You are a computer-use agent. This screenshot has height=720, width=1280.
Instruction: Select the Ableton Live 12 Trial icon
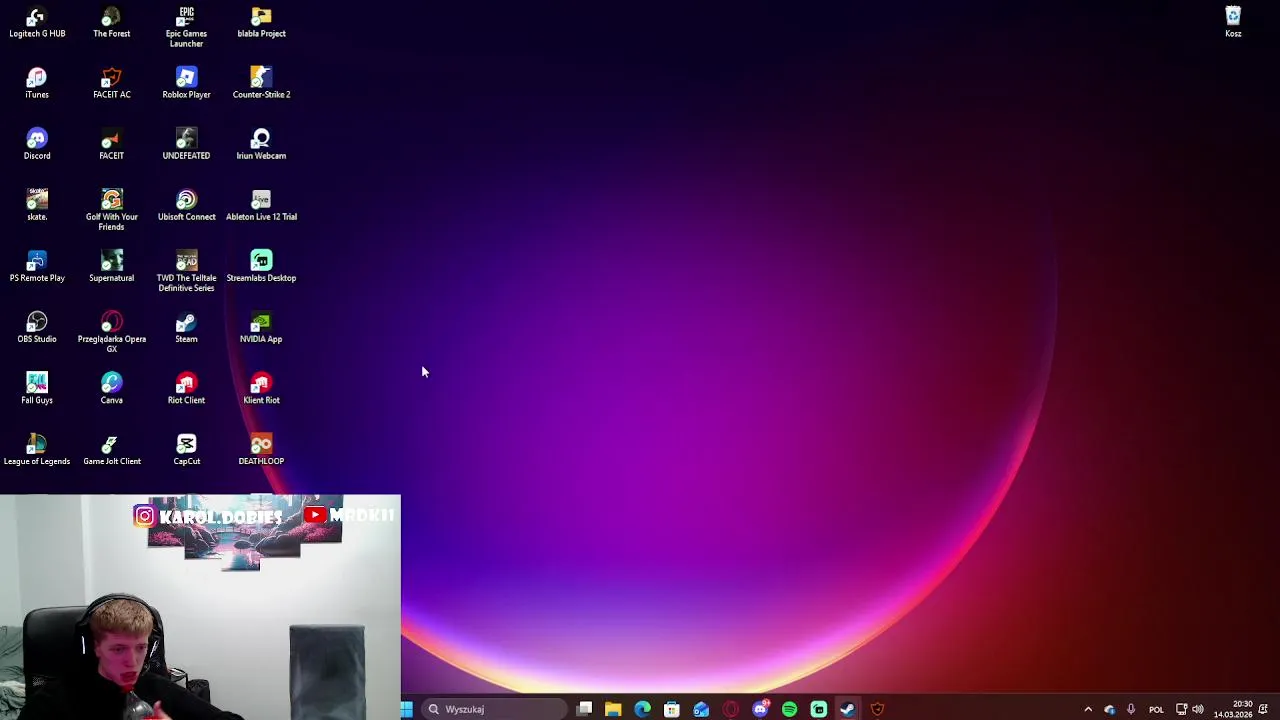261,206
